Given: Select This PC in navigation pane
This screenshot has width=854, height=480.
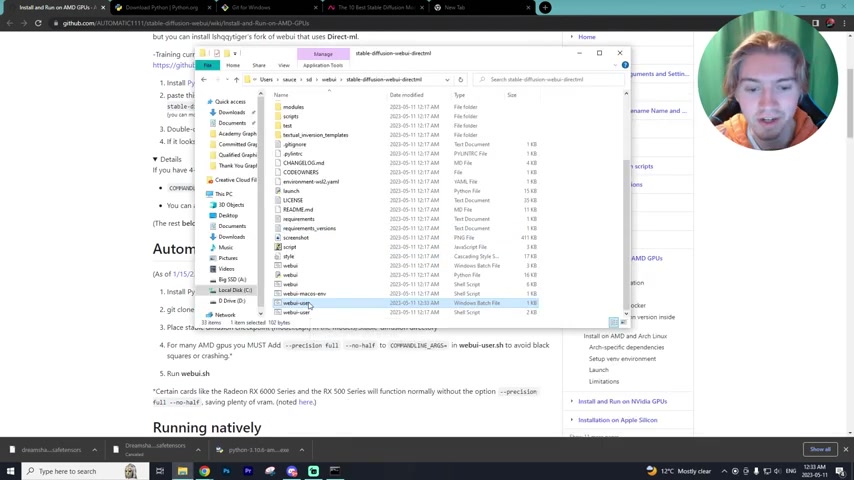Looking at the screenshot, I should [x=223, y=194].
